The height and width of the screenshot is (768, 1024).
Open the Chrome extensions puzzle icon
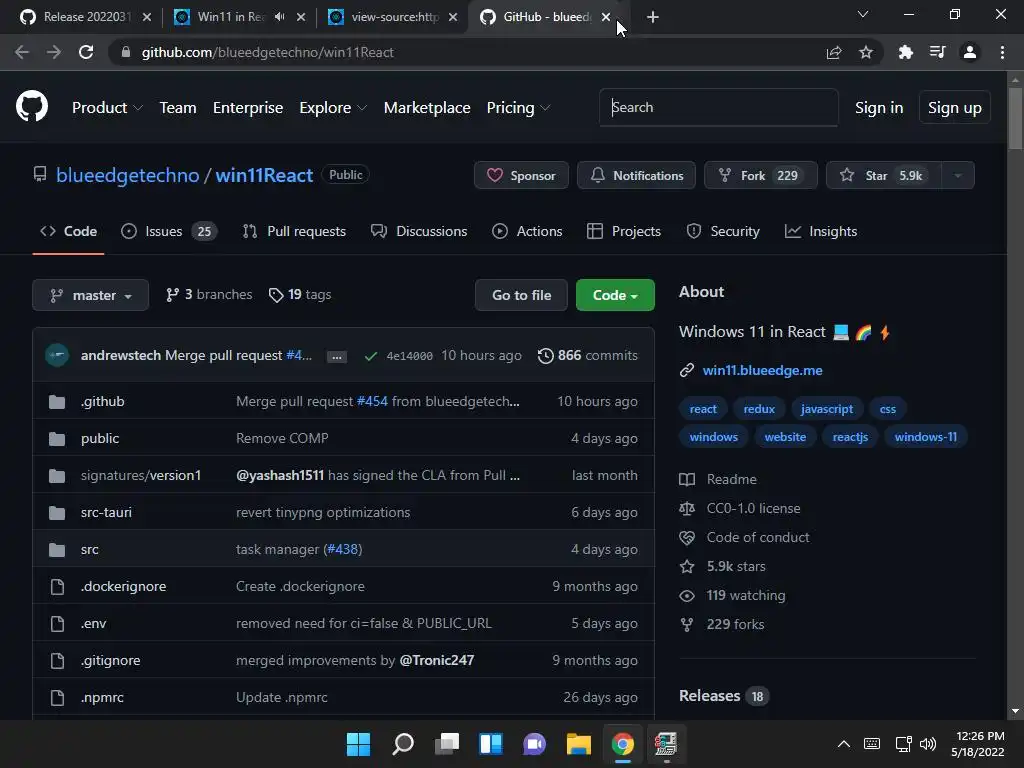pyautogui.click(x=905, y=52)
